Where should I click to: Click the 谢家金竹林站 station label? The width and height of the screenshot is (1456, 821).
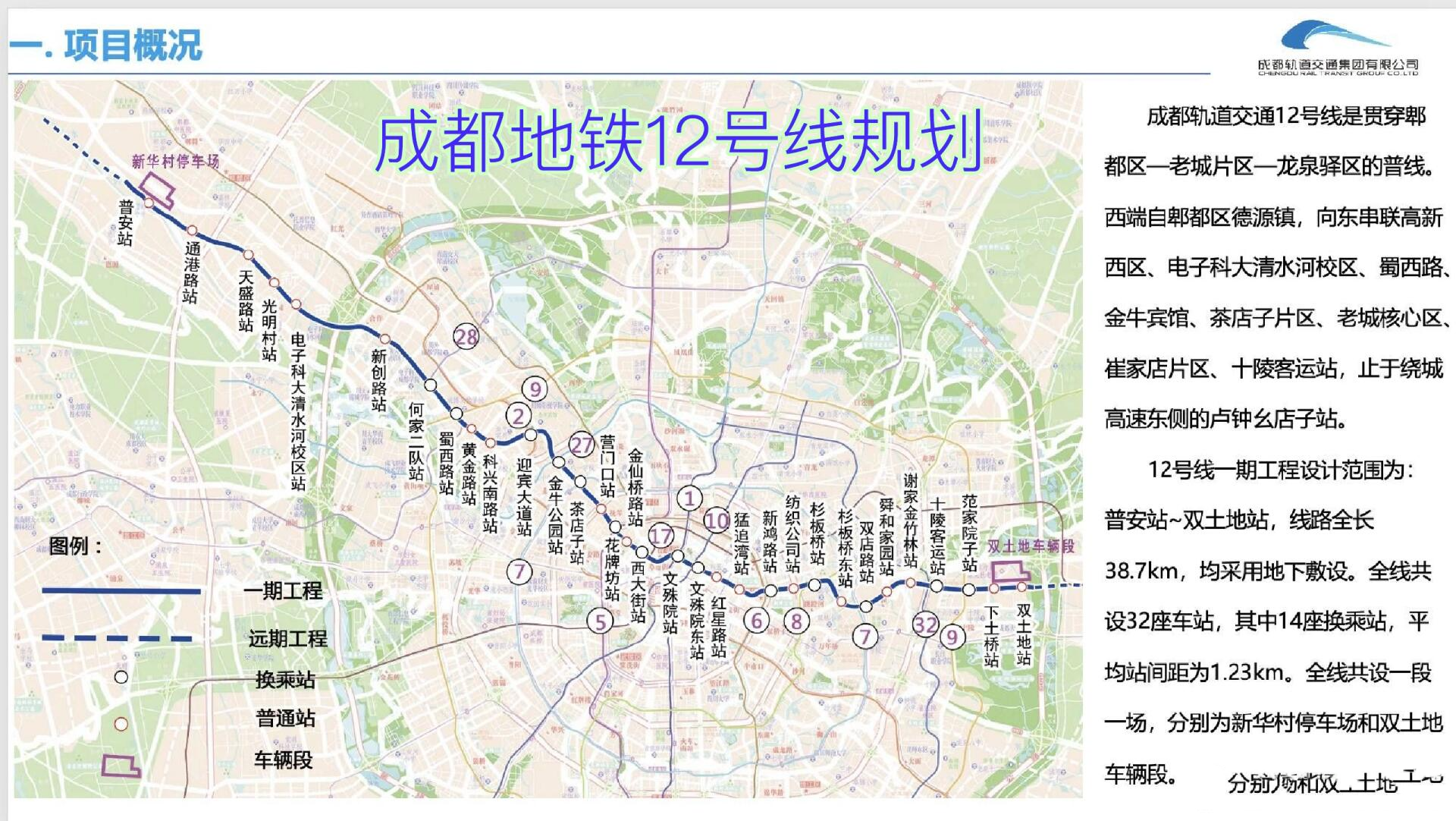click(x=911, y=521)
